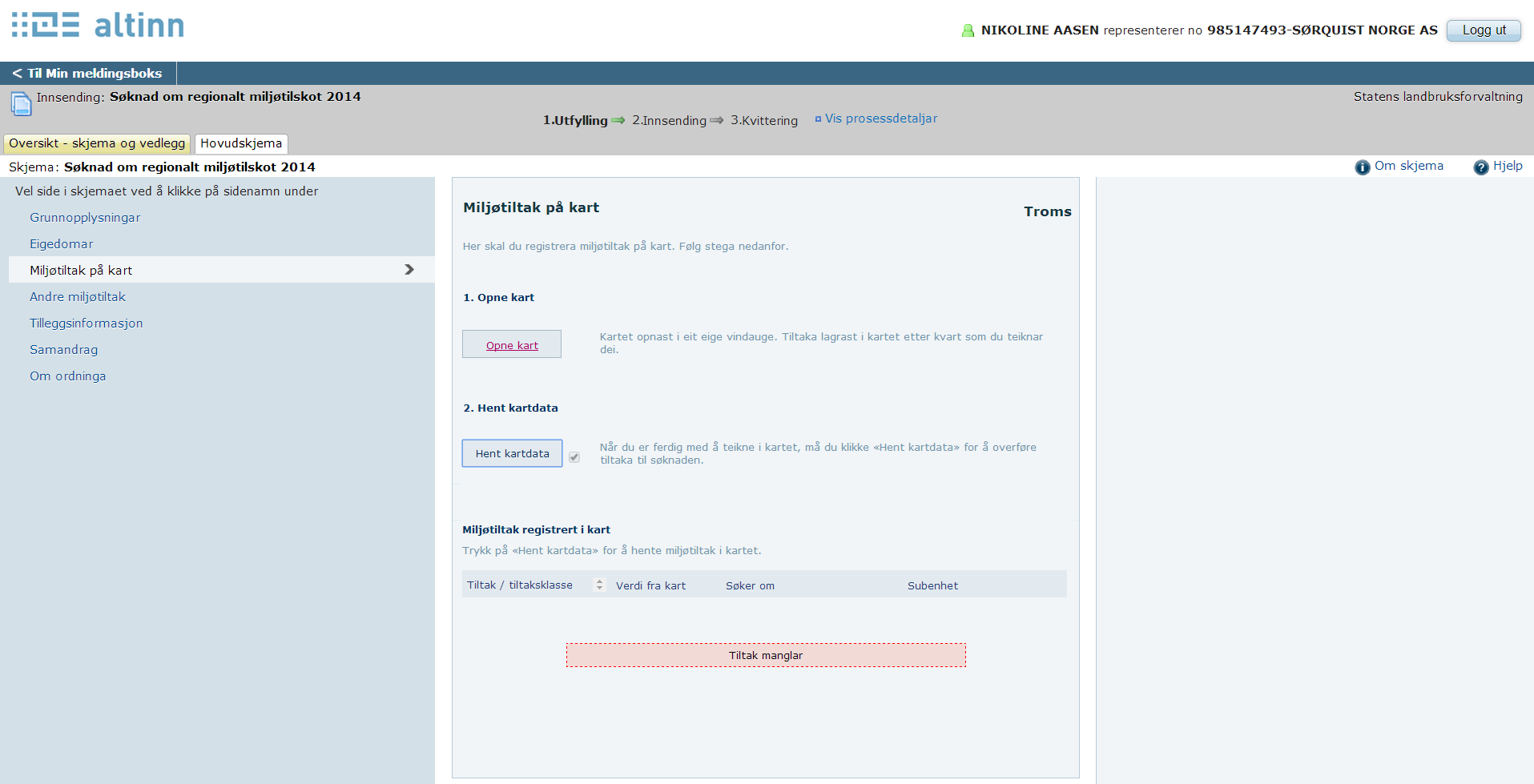Image resolution: width=1534 pixels, height=784 pixels.
Task: Open Oversikt - skjema og vedlegg tab
Action: [97, 143]
